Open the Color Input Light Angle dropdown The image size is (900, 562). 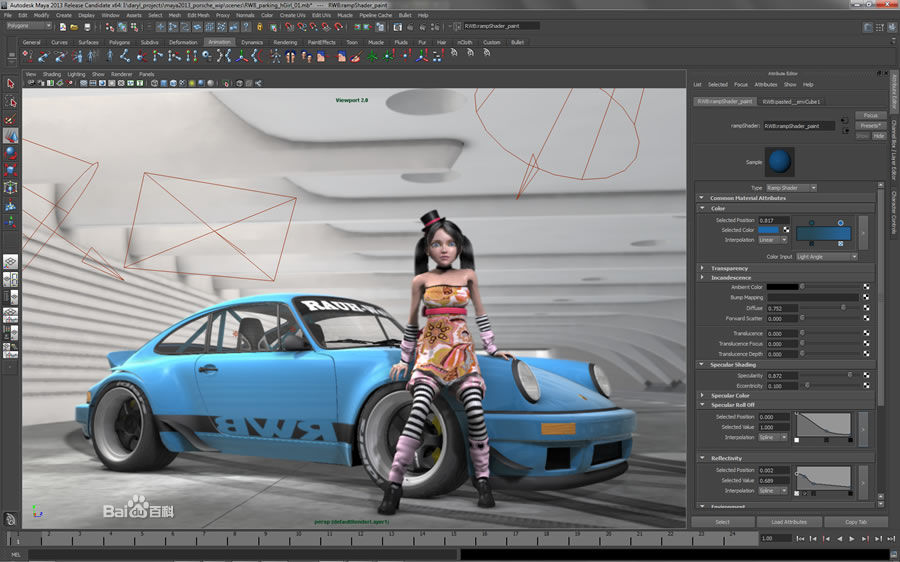(x=827, y=257)
